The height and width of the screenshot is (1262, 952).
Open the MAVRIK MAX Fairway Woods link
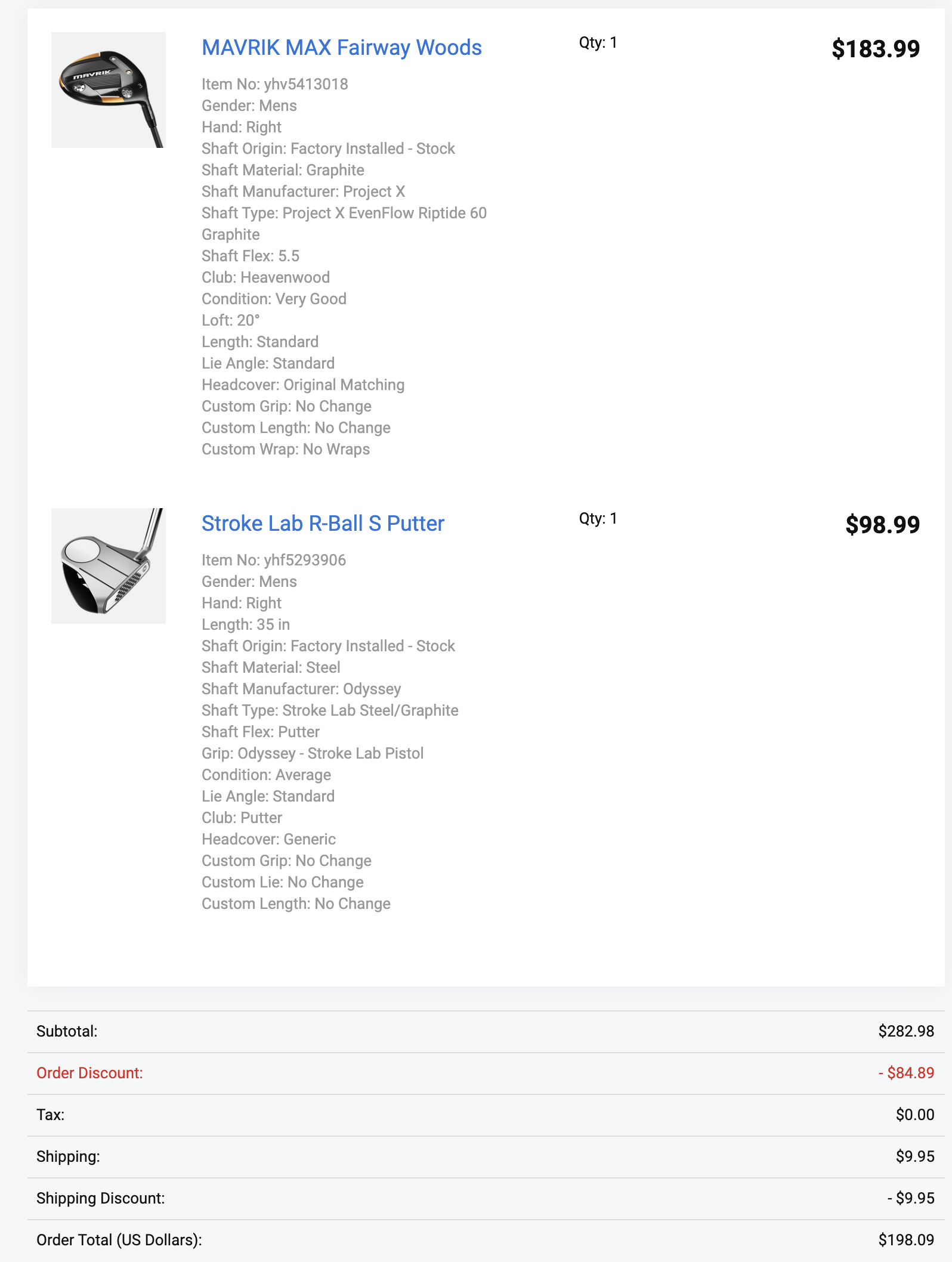[x=341, y=48]
